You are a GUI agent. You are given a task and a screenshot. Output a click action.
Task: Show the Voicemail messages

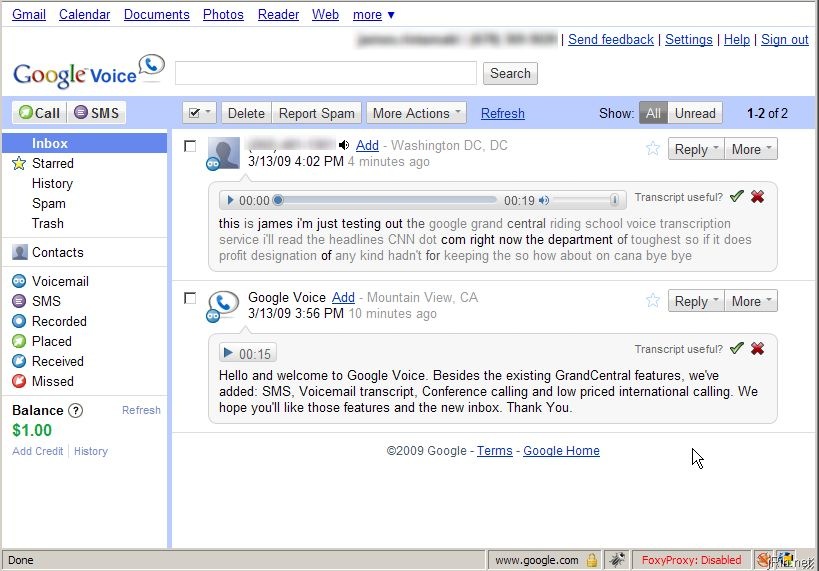(60, 281)
